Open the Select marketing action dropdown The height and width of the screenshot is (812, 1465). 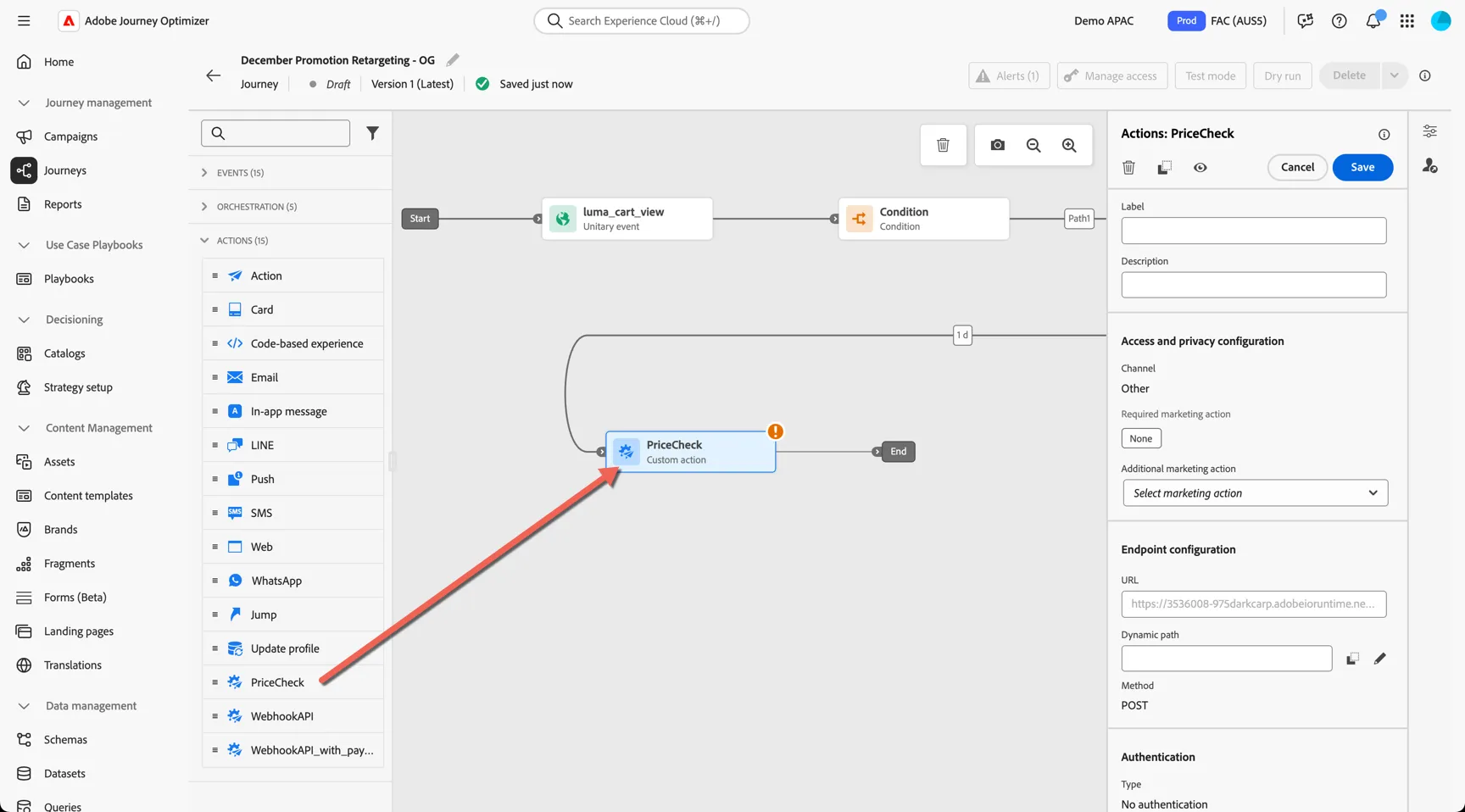tap(1255, 493)
